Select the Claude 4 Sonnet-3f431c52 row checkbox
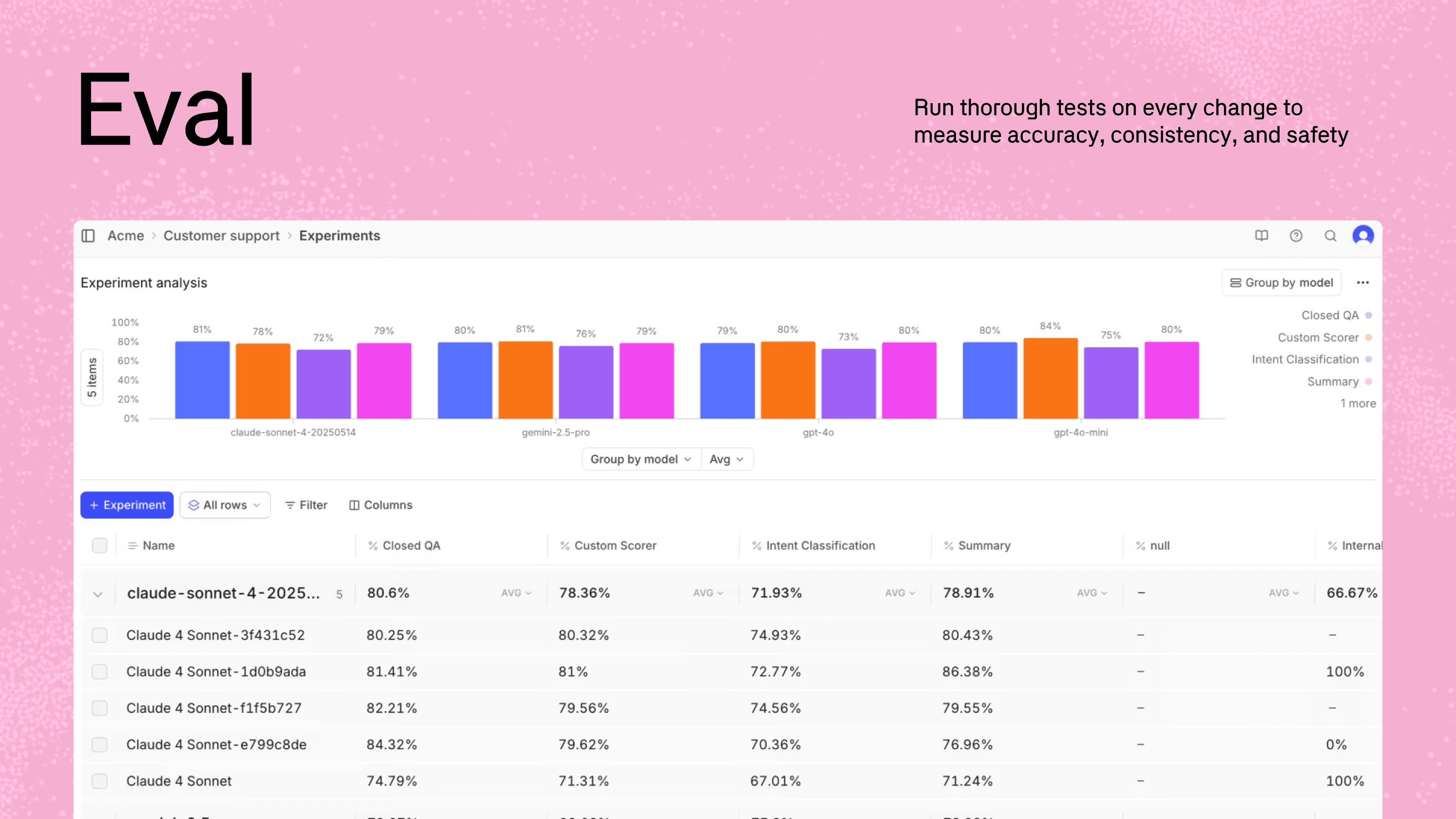1456x819 pixels. 100,635
